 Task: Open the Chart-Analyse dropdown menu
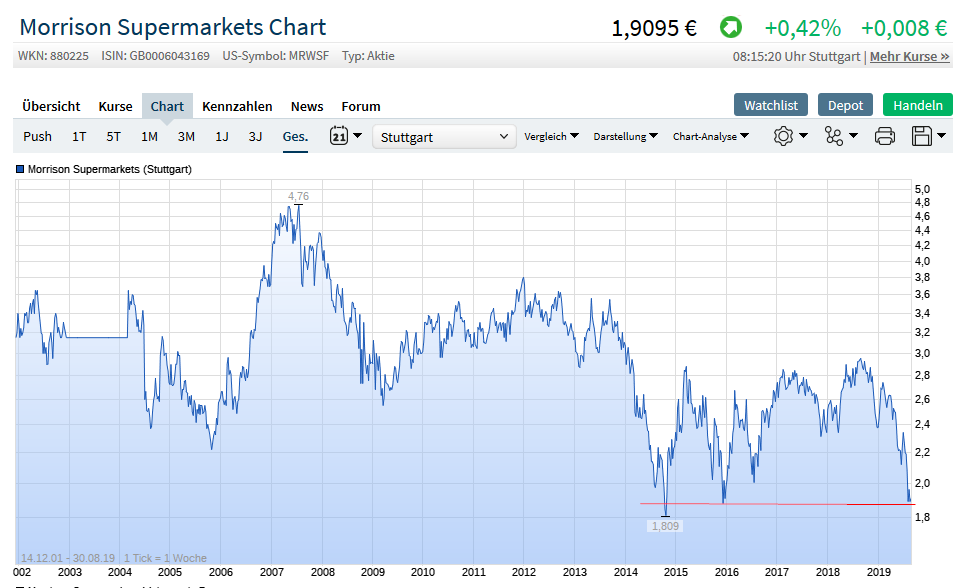[711, 136]
